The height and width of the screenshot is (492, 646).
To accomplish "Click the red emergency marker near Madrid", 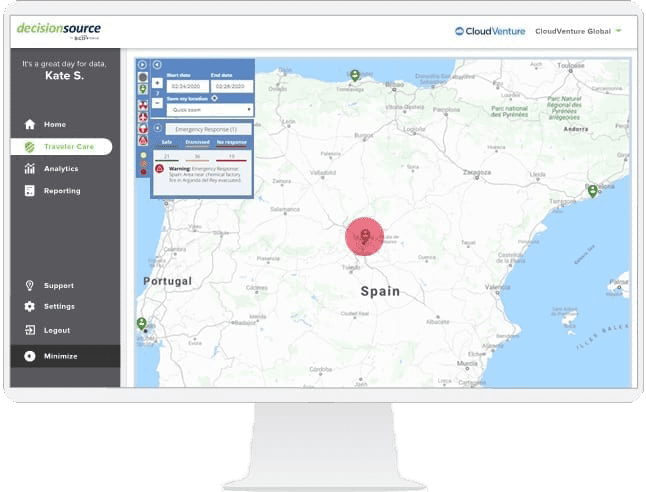I will coord(365,237).
